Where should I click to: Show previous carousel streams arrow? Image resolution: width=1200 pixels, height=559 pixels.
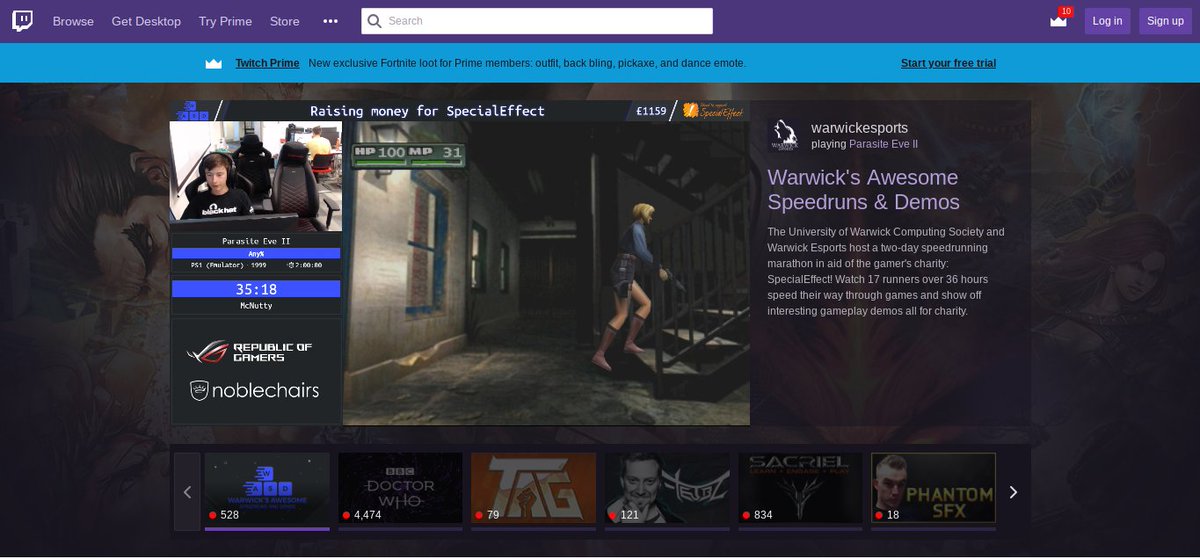187,492
